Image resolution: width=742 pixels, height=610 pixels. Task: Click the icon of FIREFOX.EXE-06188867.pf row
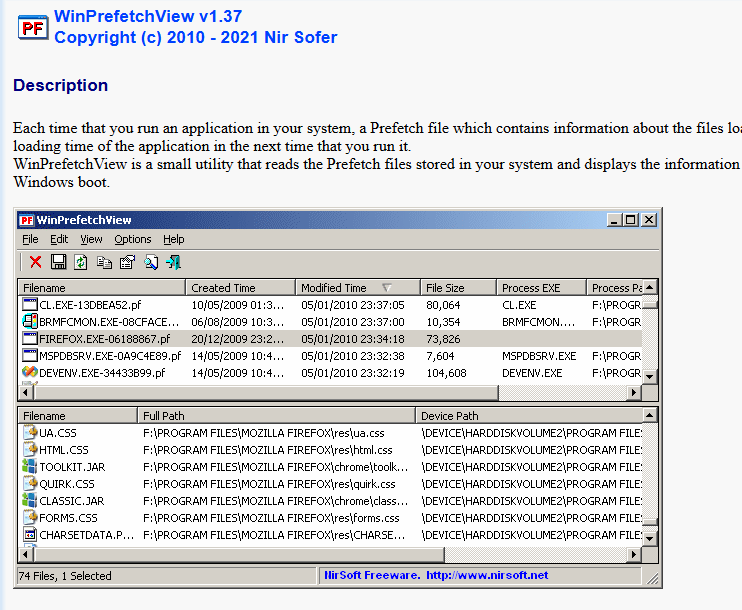click(x=30, y=338)
